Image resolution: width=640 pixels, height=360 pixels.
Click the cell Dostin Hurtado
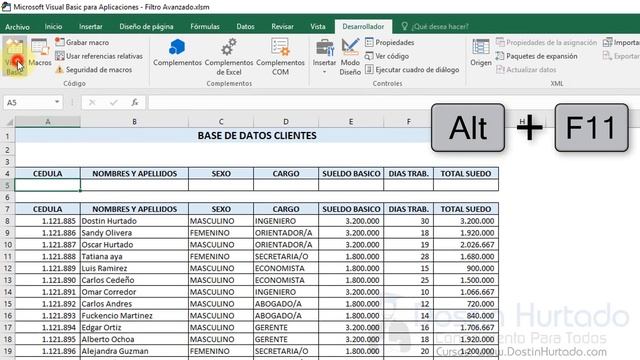click(134, 221)
